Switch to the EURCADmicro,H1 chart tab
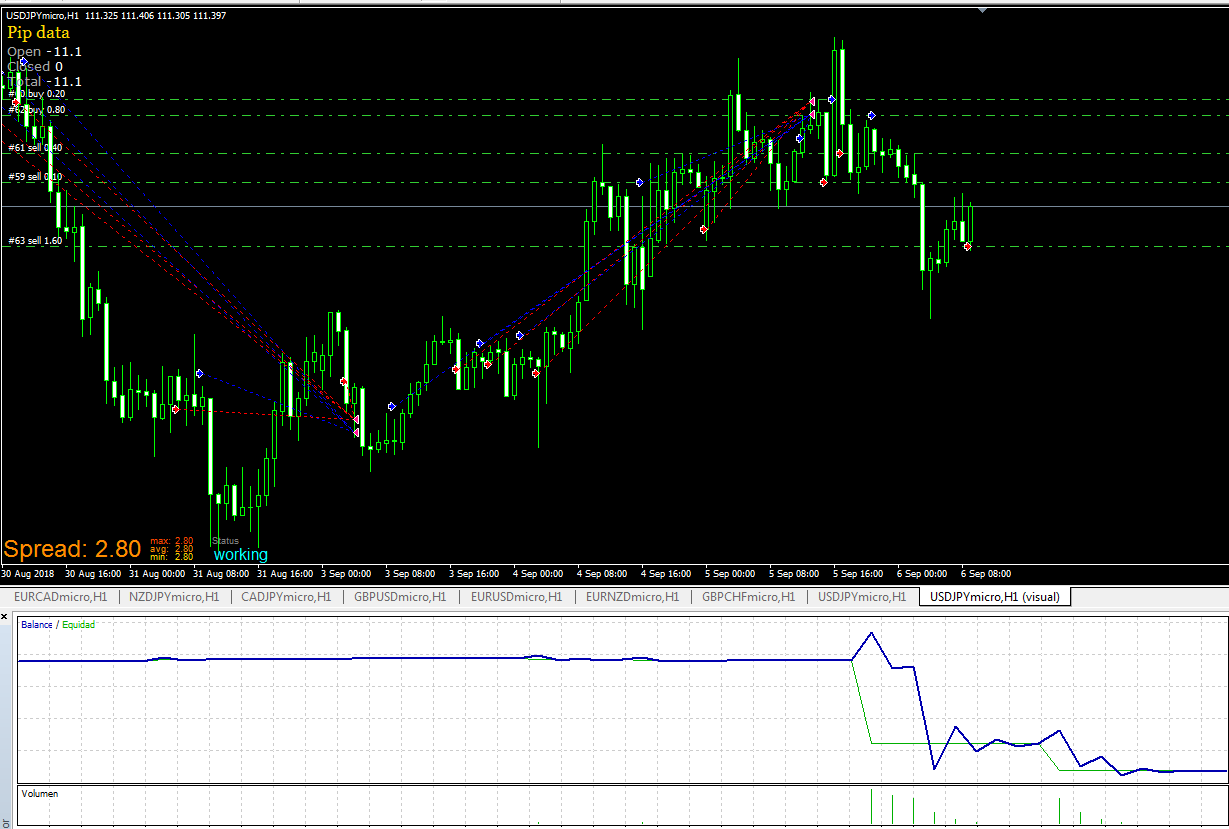 click(x=60, y=597)
